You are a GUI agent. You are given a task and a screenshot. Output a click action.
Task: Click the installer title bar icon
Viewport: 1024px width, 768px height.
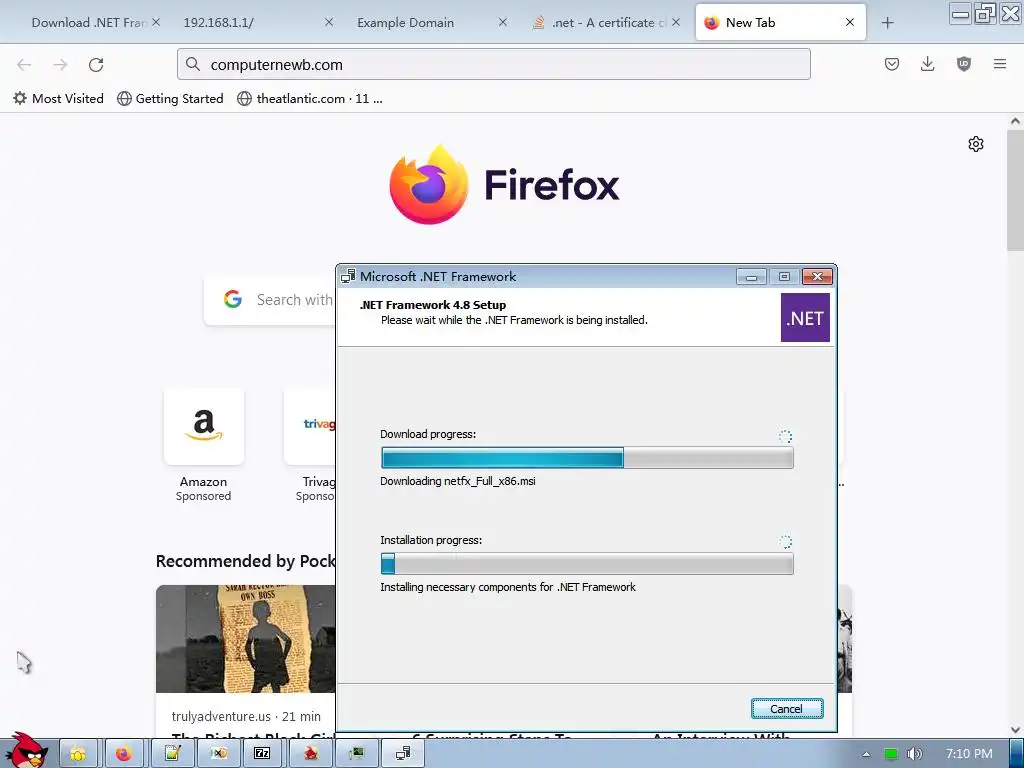348,276
